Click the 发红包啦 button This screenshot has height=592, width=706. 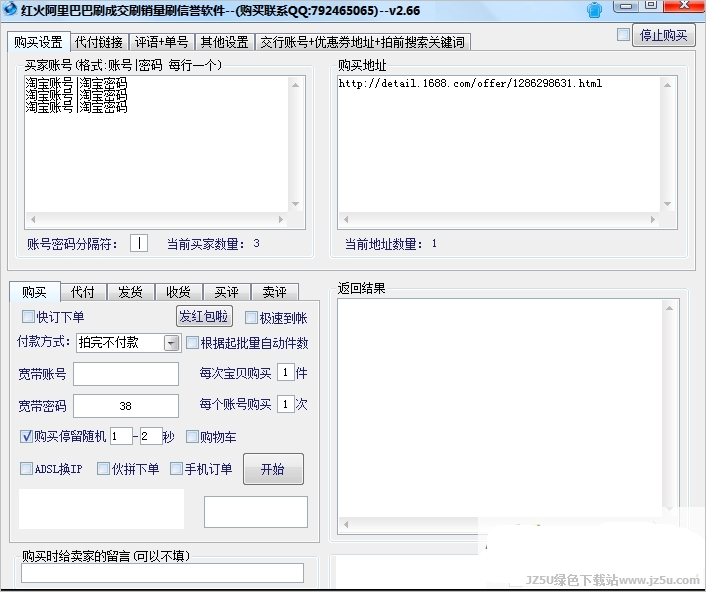click(x=204, y=316)
